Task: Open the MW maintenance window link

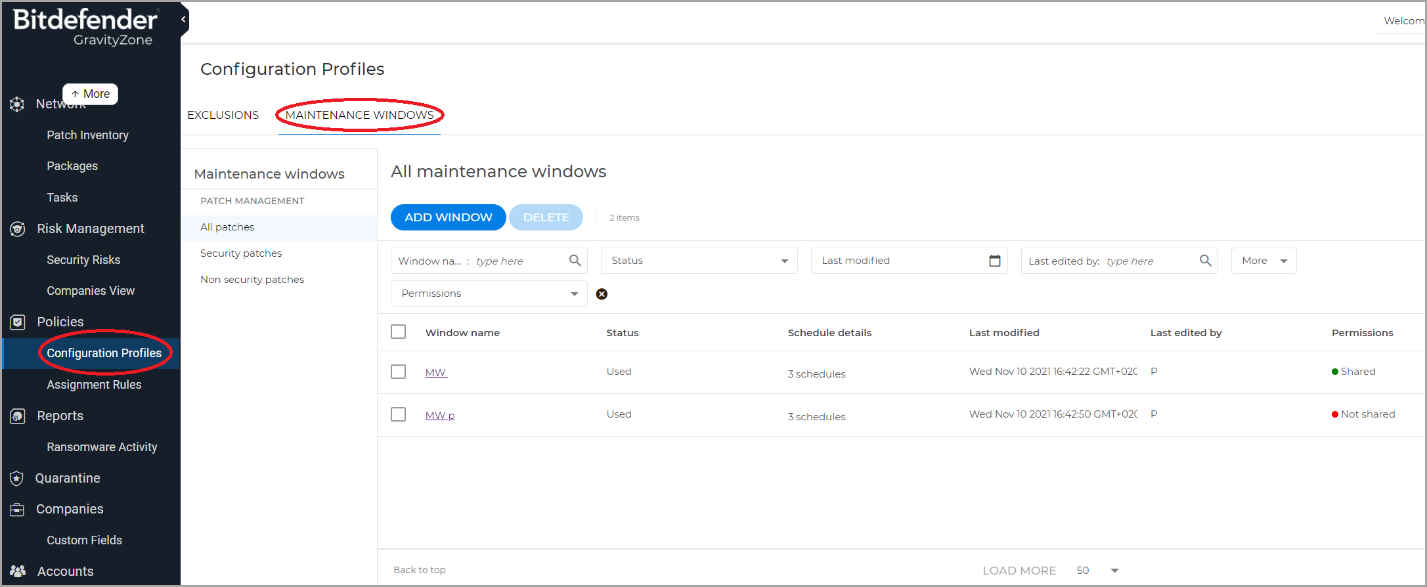Action: click(x=435, y=371)
